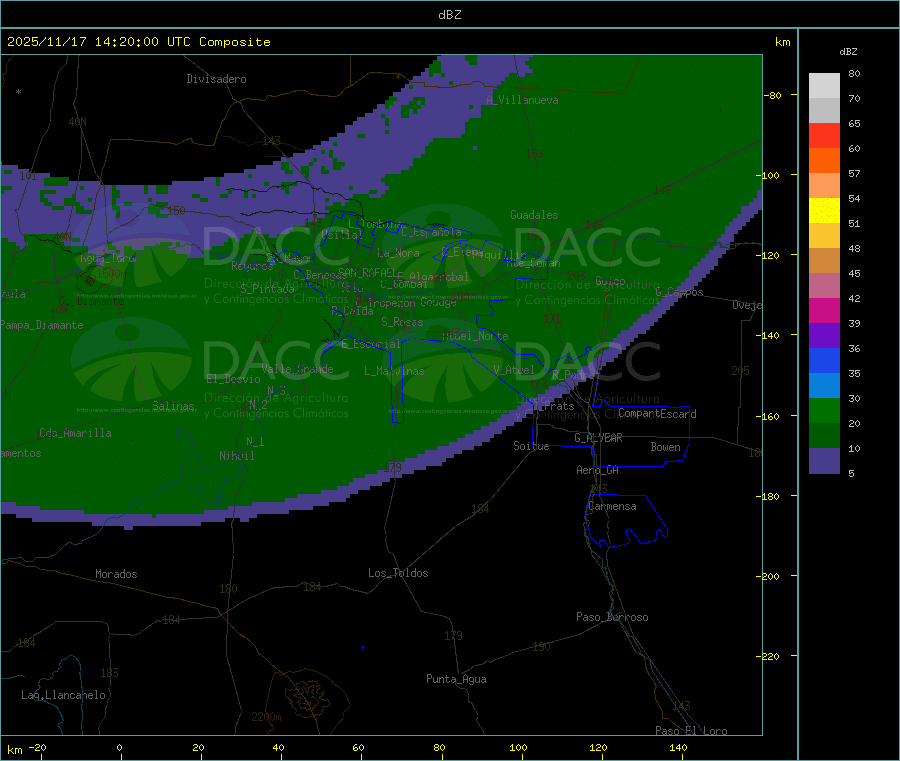Select the 5 dBZ purple legend swatch
Viewport: 900px width, 761px height.
(x=824, y=461)
